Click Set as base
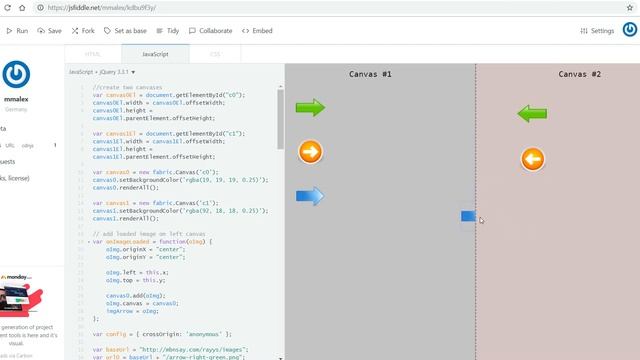Screen dimensions: 640x360 (x=125, y=31)
